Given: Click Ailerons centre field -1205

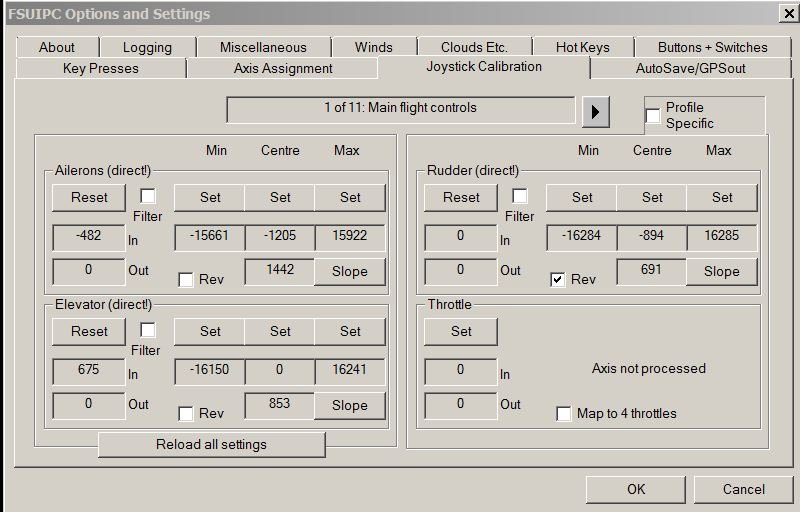Looking at the screenshot, I should point(280,237).
